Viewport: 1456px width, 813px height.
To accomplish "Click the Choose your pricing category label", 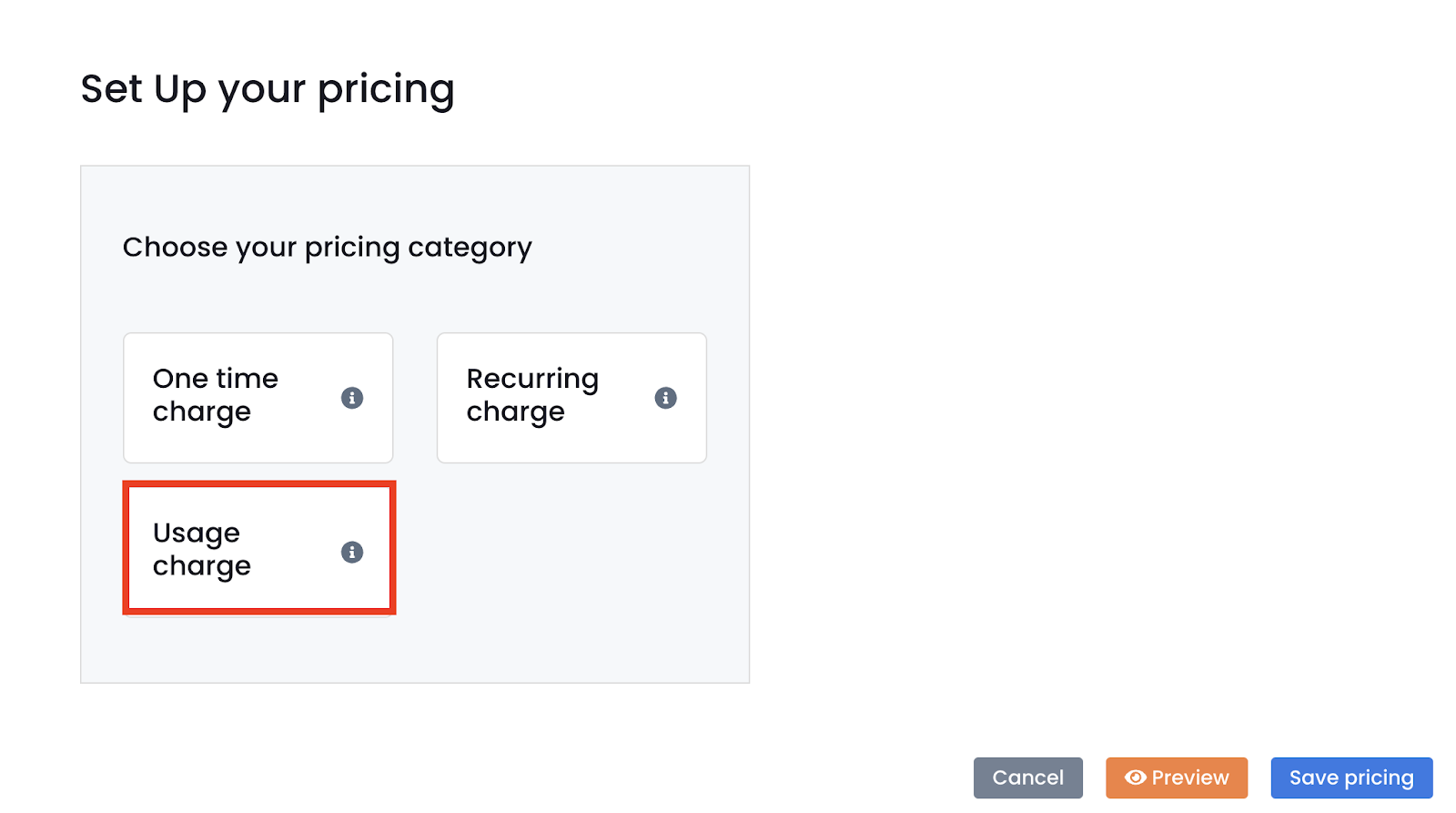I will click(x=328, y=248).
